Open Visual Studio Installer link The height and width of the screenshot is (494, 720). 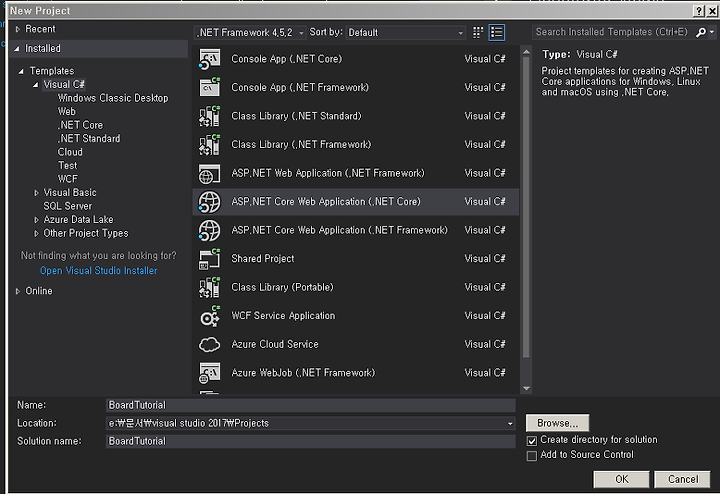pyautogui.click(x=98, y=271)
